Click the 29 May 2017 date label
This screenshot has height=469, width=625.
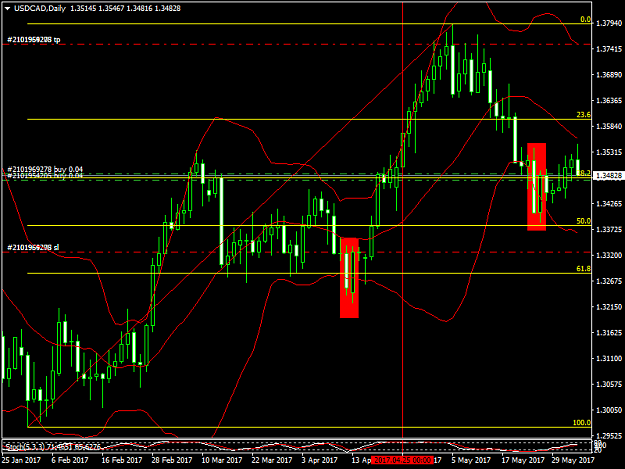573,460
